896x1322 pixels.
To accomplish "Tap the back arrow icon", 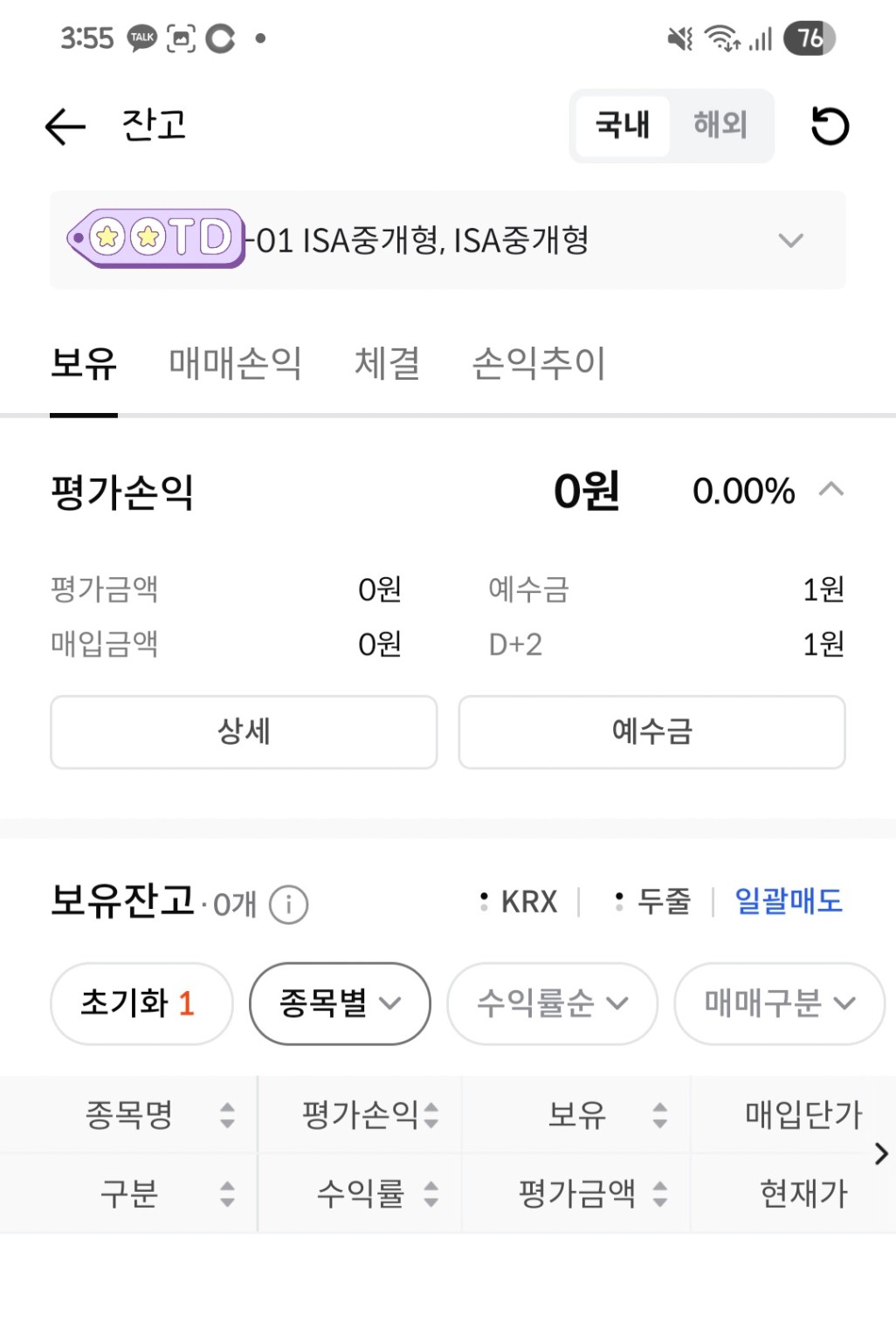I will click(65, 127).
